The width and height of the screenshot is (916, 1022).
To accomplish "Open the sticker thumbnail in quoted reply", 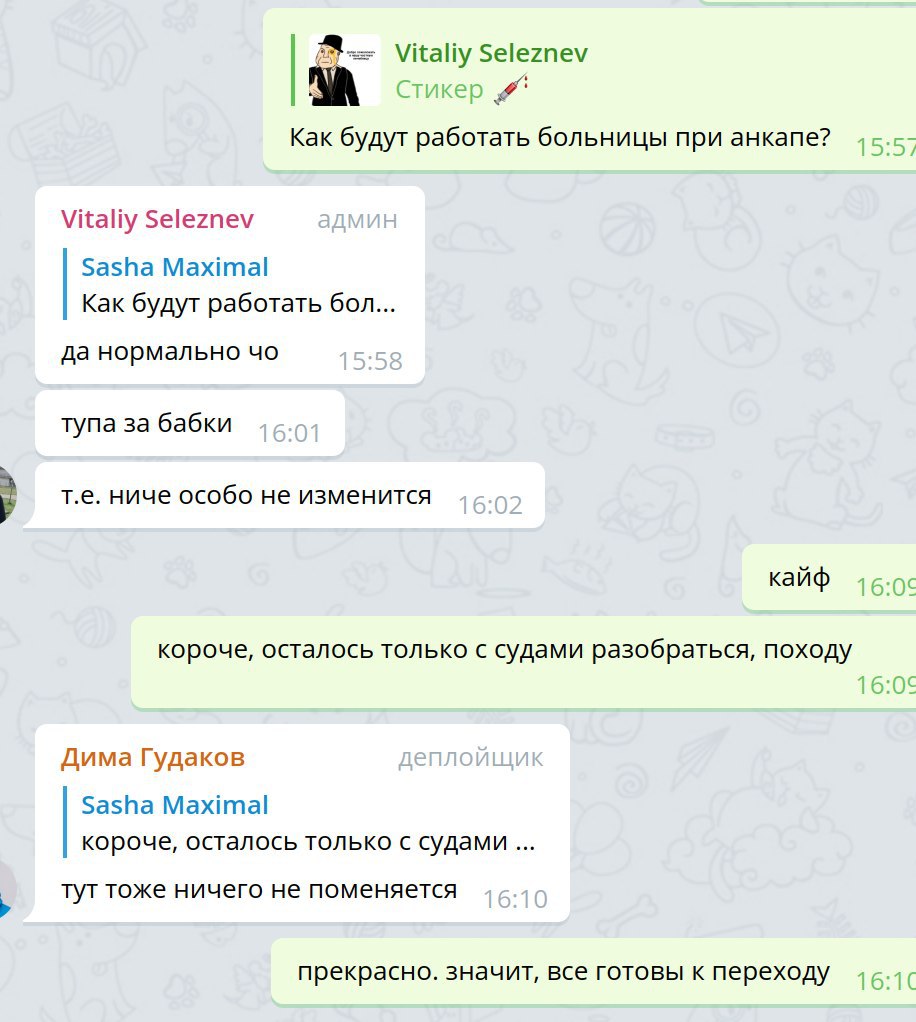I will pyautogui.click(x=344, y=70).
